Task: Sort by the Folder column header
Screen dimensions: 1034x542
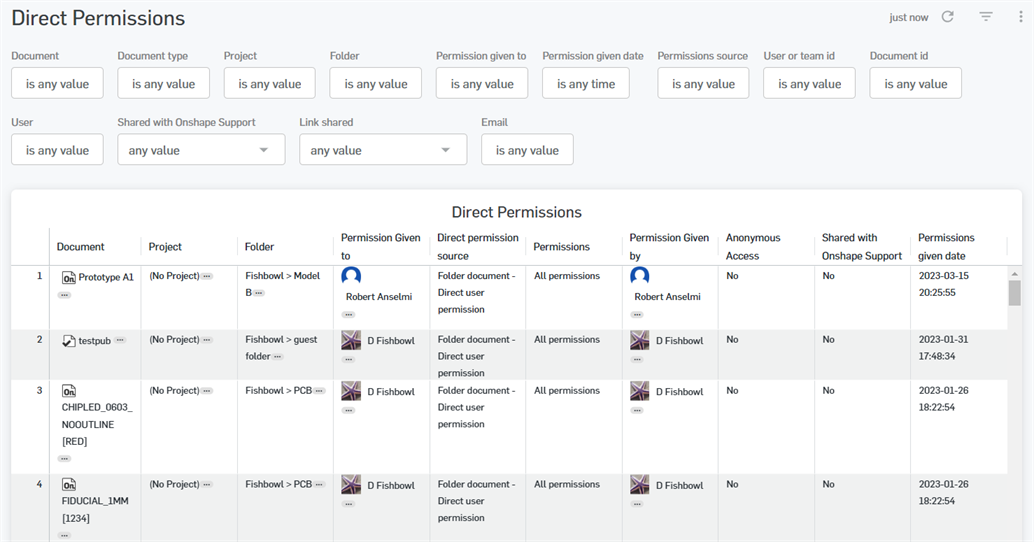Action: 259,247
